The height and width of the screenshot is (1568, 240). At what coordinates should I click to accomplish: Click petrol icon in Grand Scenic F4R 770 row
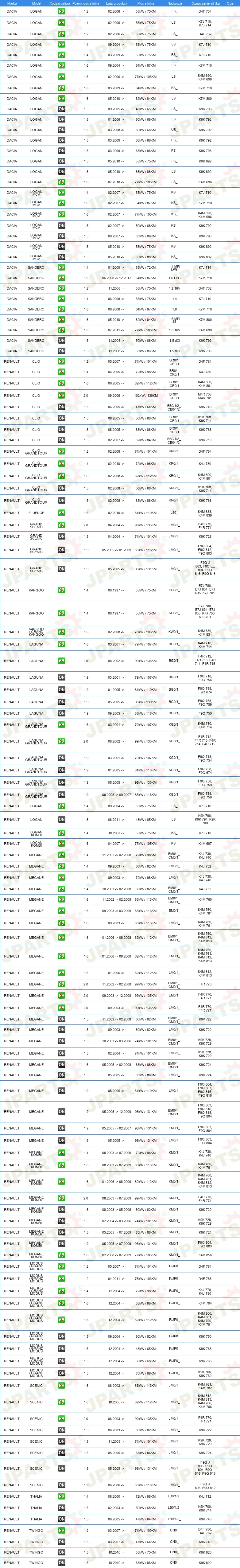(61, 525)
